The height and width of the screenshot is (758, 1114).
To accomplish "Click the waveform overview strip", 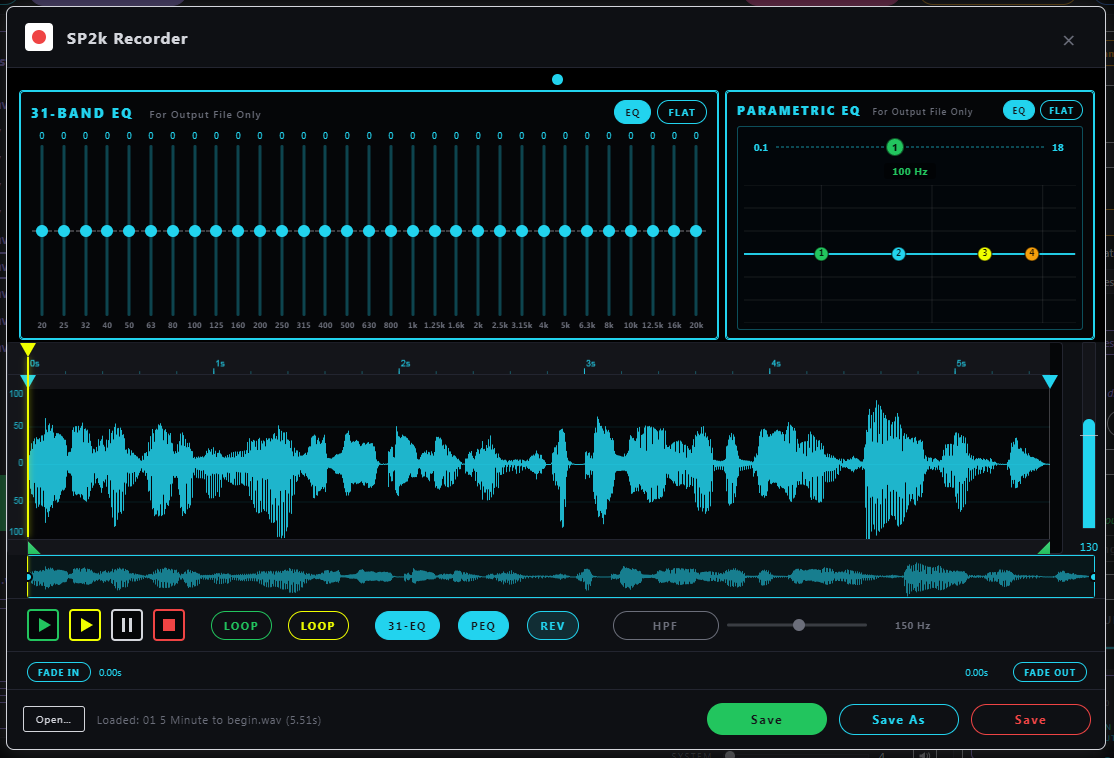I will coord(561,577).
